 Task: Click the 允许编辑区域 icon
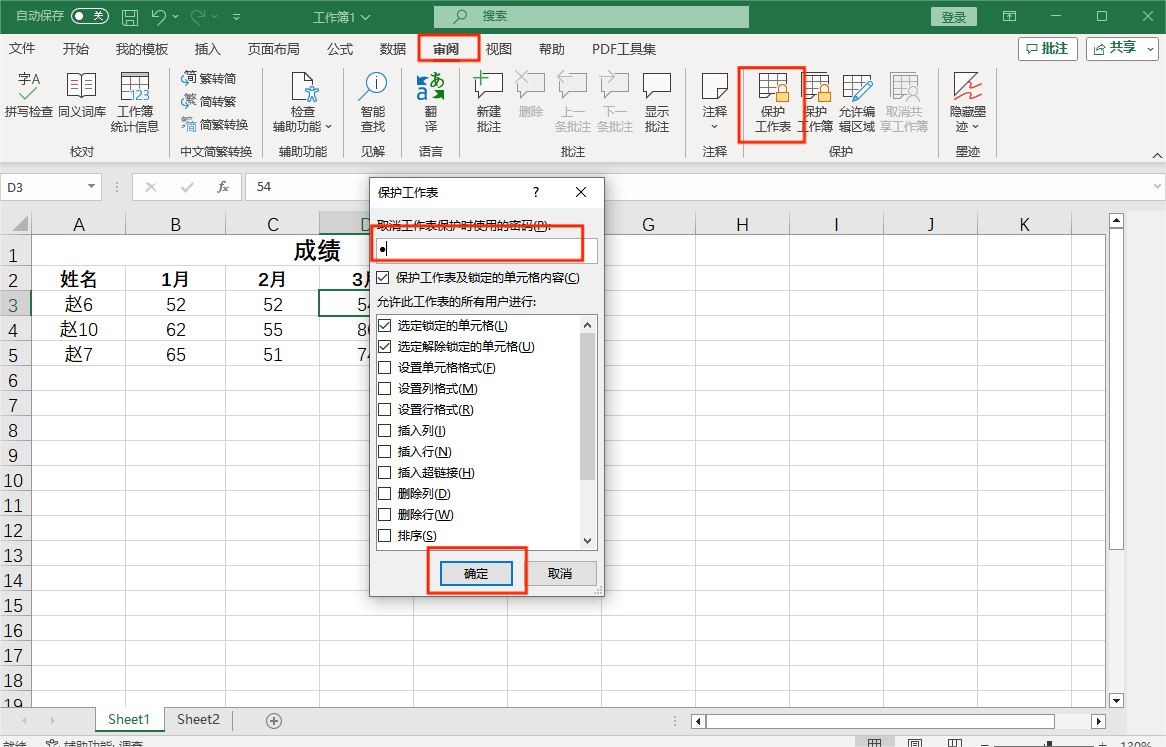(x=856, y=95)
